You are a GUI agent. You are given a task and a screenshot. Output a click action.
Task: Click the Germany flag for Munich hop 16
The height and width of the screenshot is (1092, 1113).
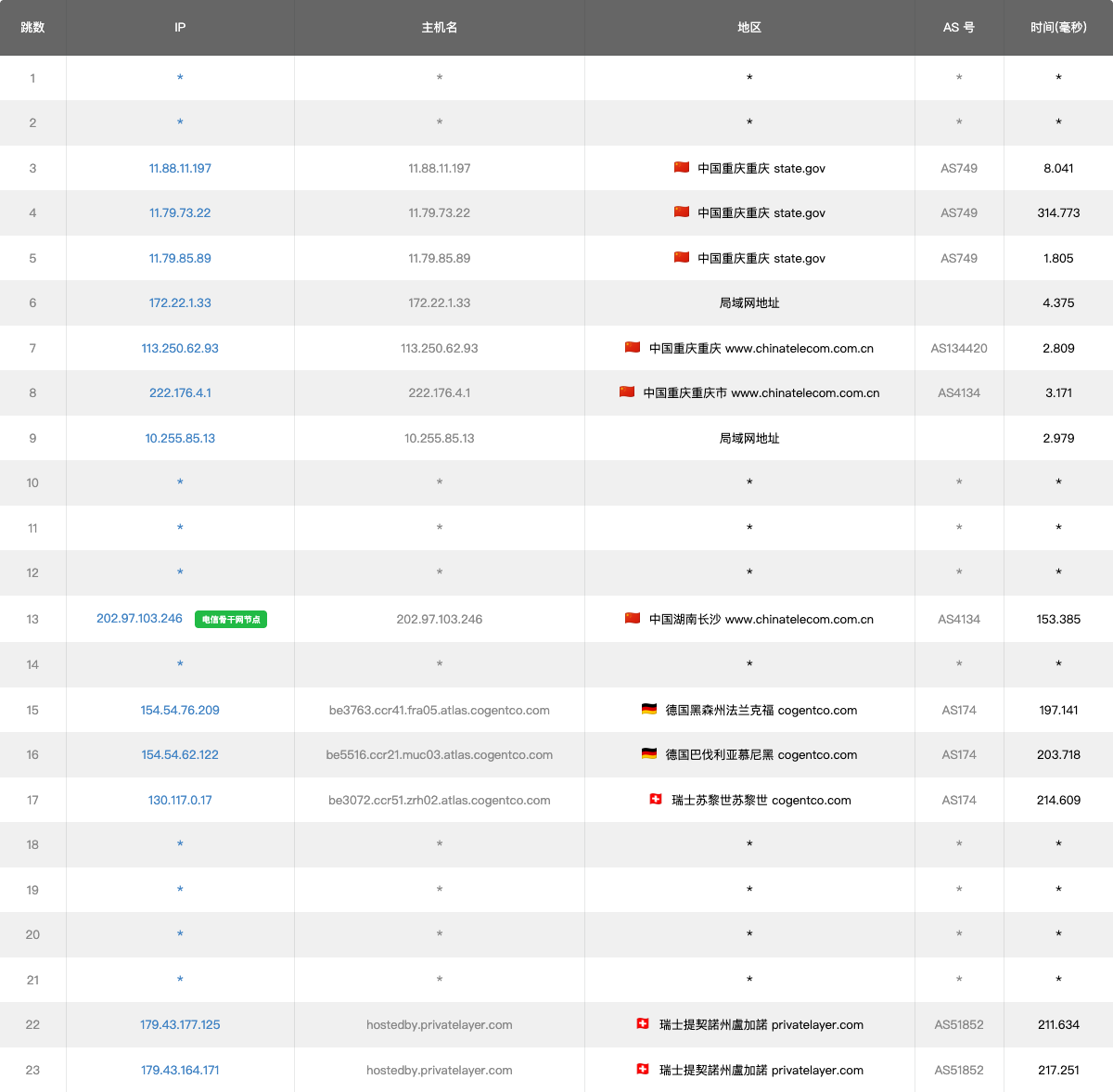pyautogui.click(x=649, y=754)
